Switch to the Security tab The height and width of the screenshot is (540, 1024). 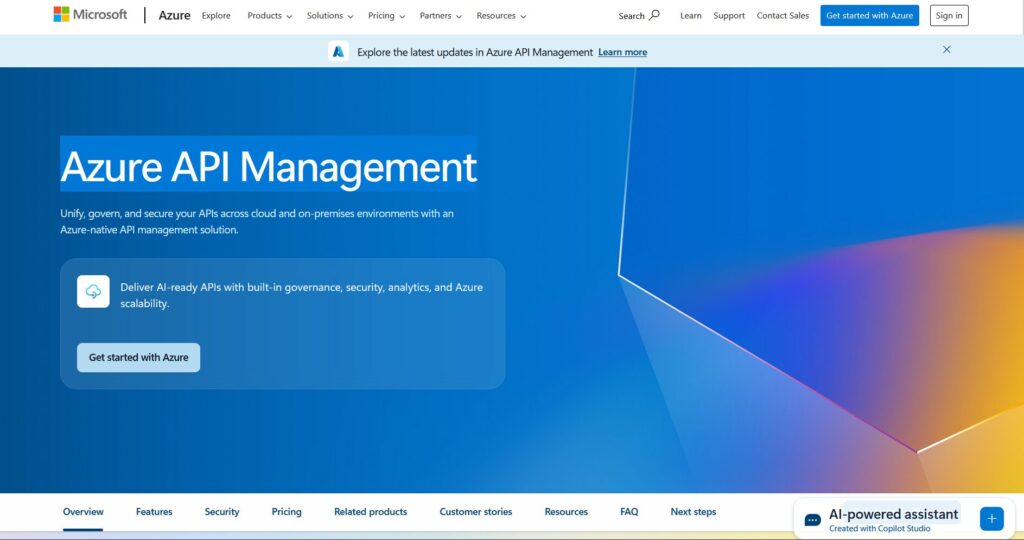(x=222, y=512)
